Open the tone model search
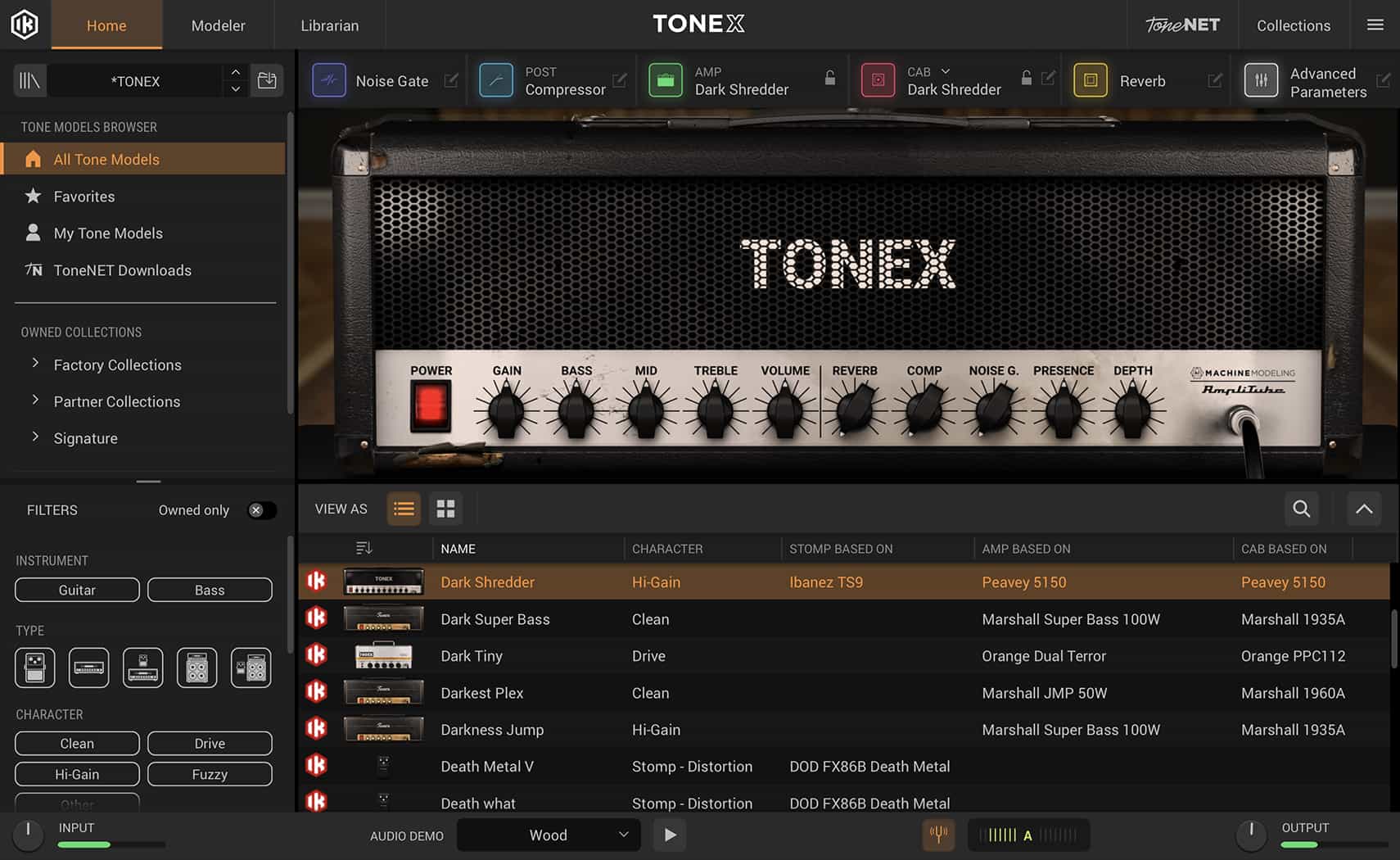 coord(1301,509)
